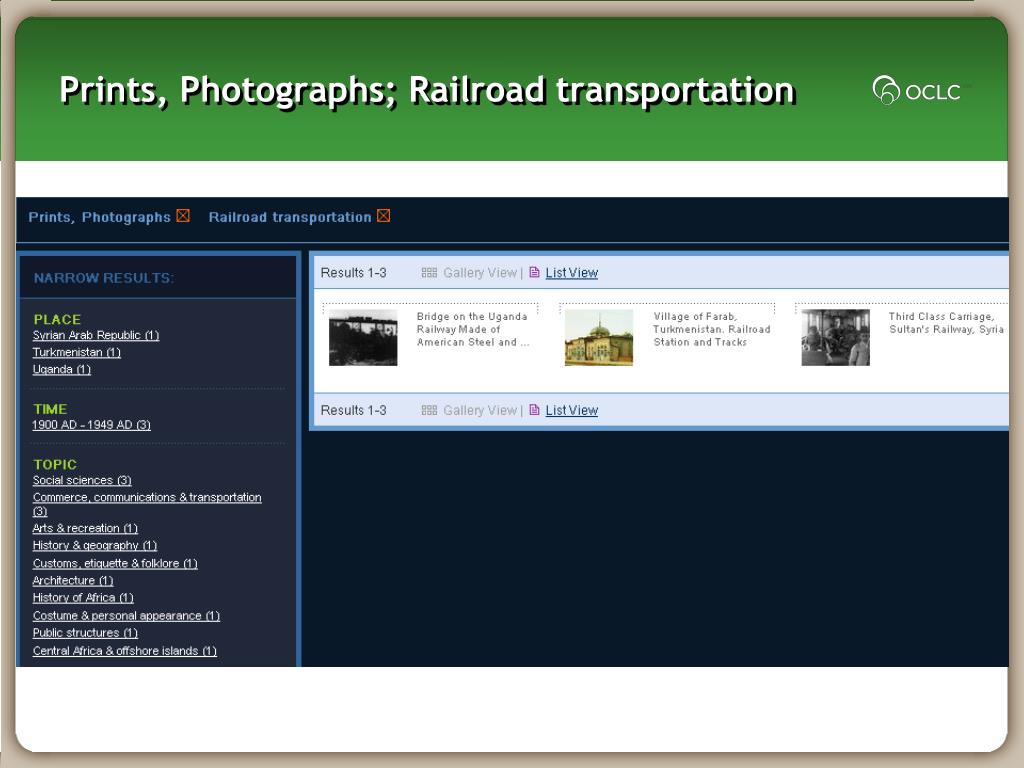Narrow results to Turkmenistan (1)
Image resolution: width=1024 pixels, height=768 pixels.
pyautogui.click(x=76, y=352)
